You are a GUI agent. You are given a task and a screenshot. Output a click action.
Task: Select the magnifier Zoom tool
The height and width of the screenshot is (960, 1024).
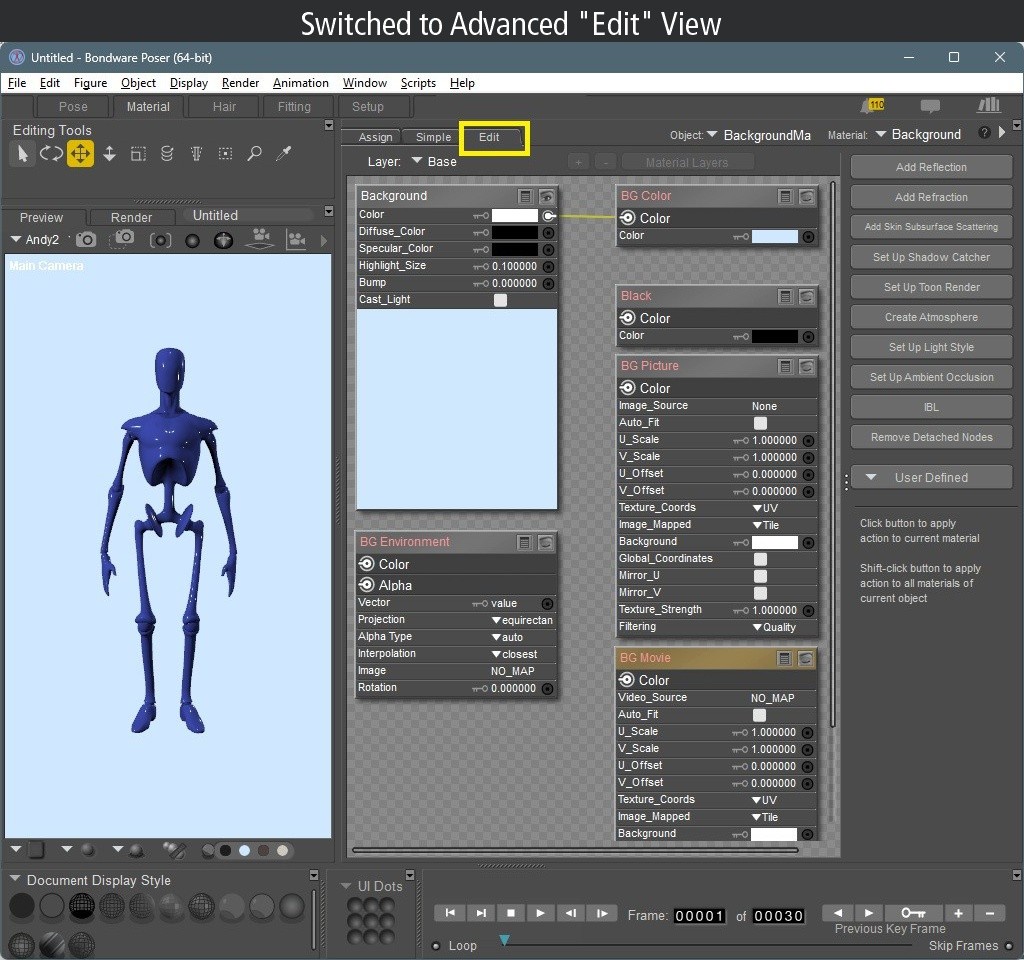point(255,153)
